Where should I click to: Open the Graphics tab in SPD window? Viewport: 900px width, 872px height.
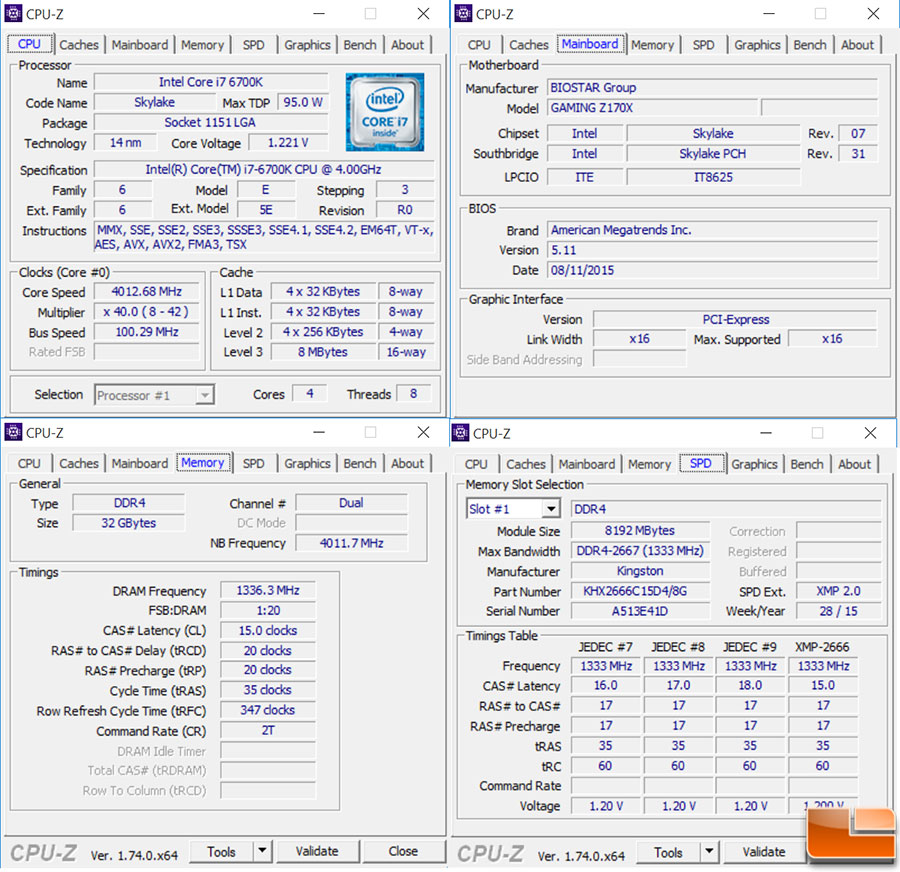pos(754,464)
